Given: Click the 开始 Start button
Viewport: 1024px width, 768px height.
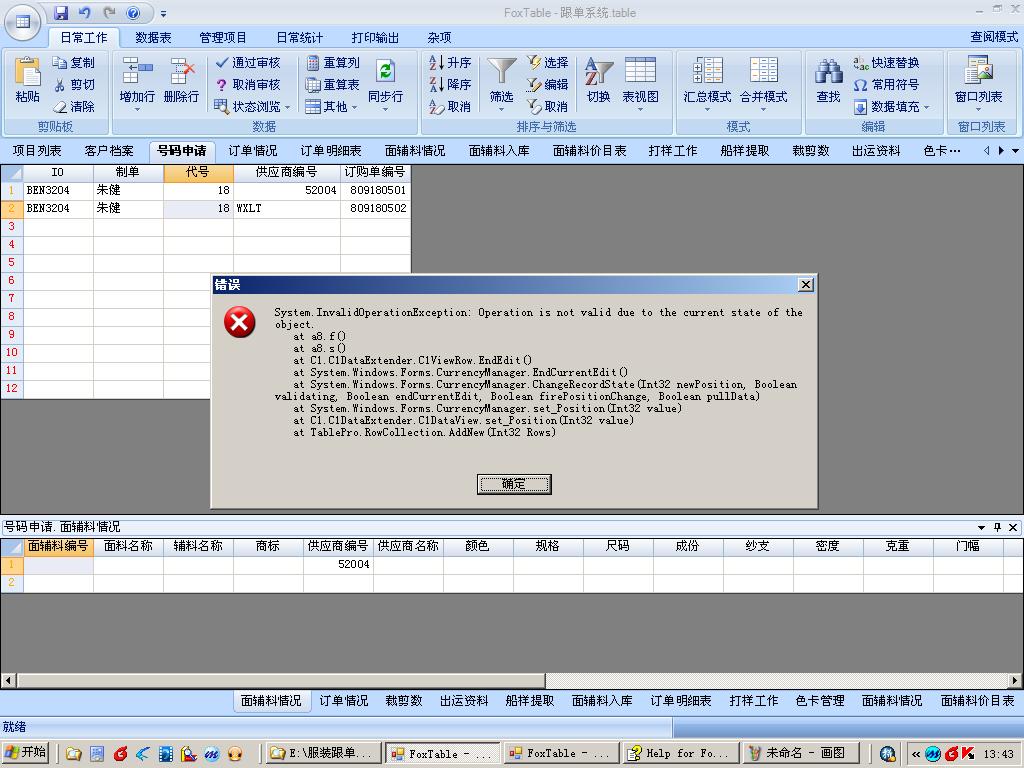Looking at the screenshot, I should pos(27,753).
